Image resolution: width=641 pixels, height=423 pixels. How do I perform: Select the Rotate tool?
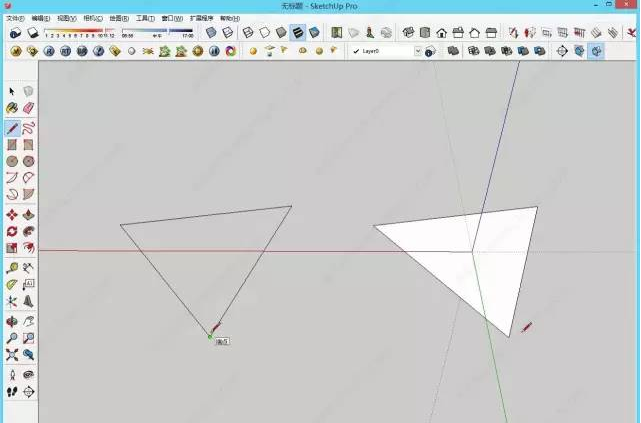12,231
